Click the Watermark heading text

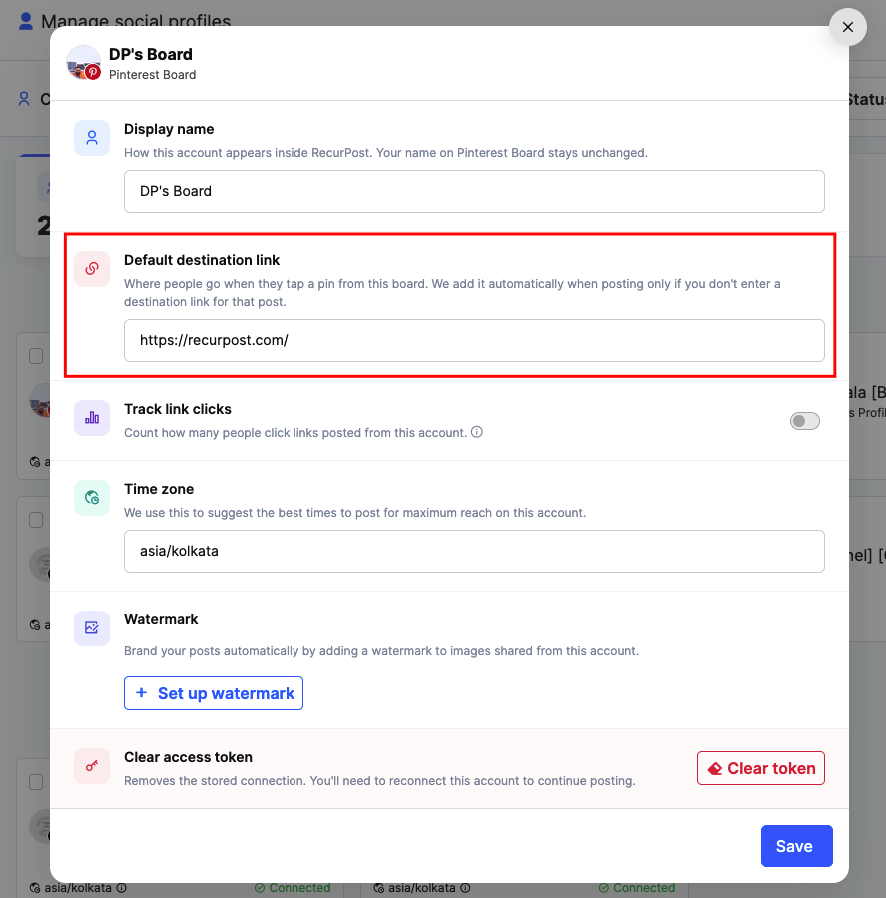coord(161,619)
